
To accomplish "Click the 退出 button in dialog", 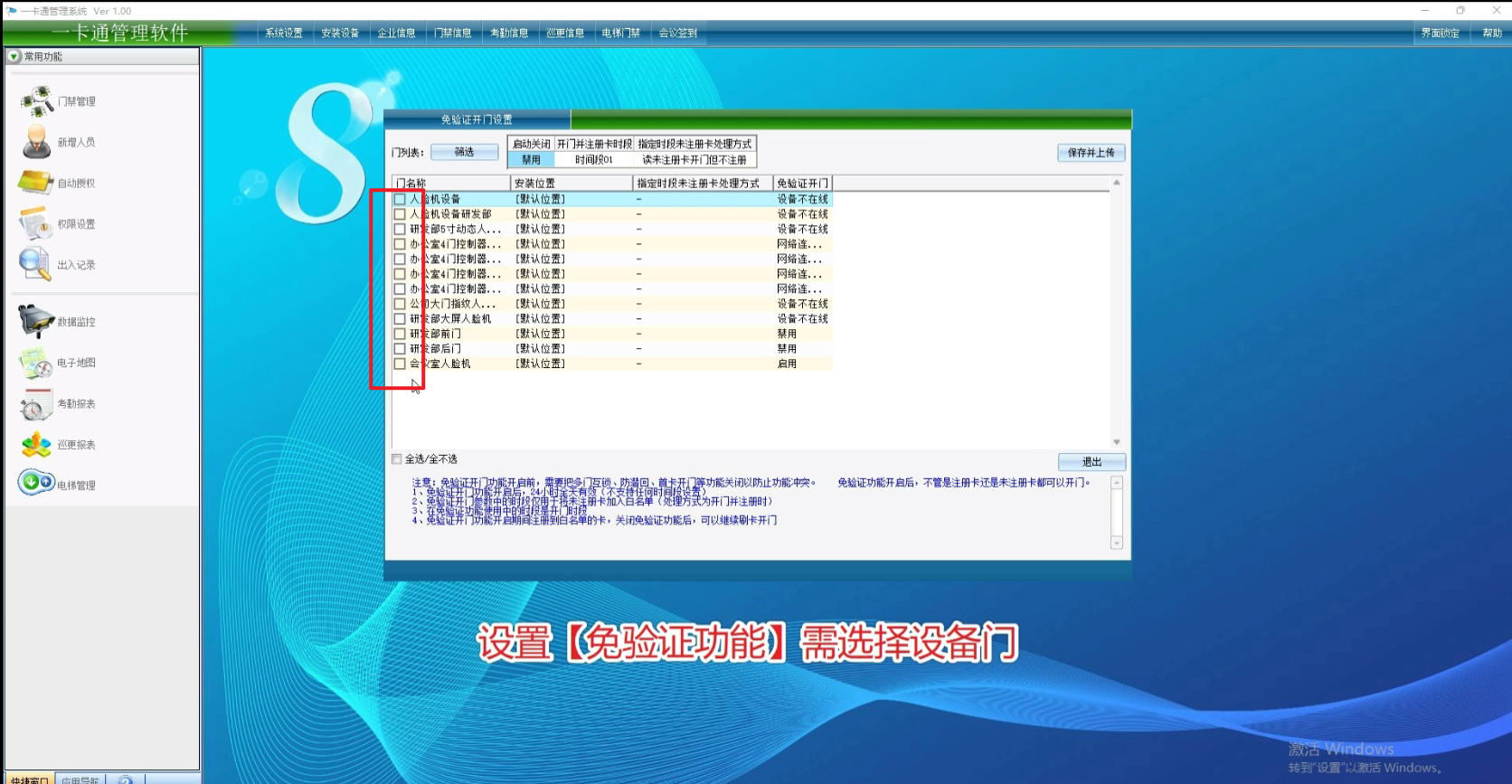I will pos(1091,462).
